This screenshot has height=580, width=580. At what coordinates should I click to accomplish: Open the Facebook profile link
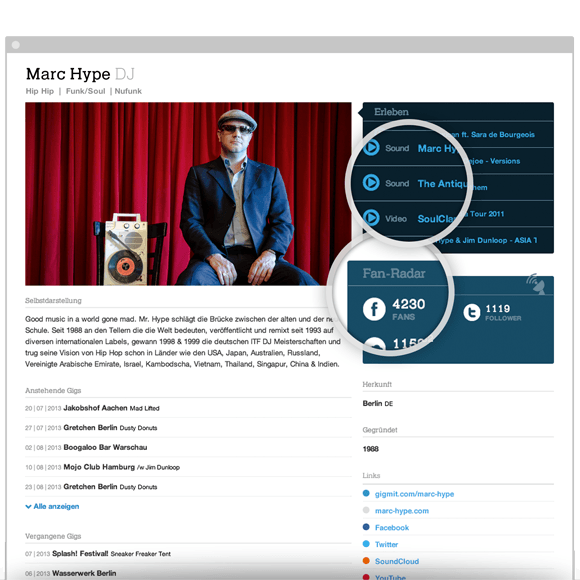(392, 527)
